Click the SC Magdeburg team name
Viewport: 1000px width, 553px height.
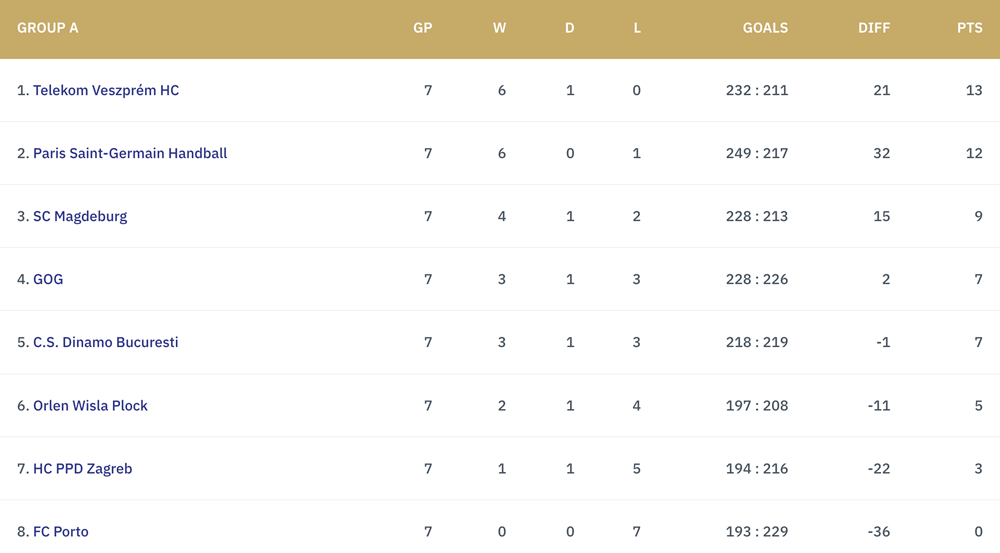(x=80, y=216)
